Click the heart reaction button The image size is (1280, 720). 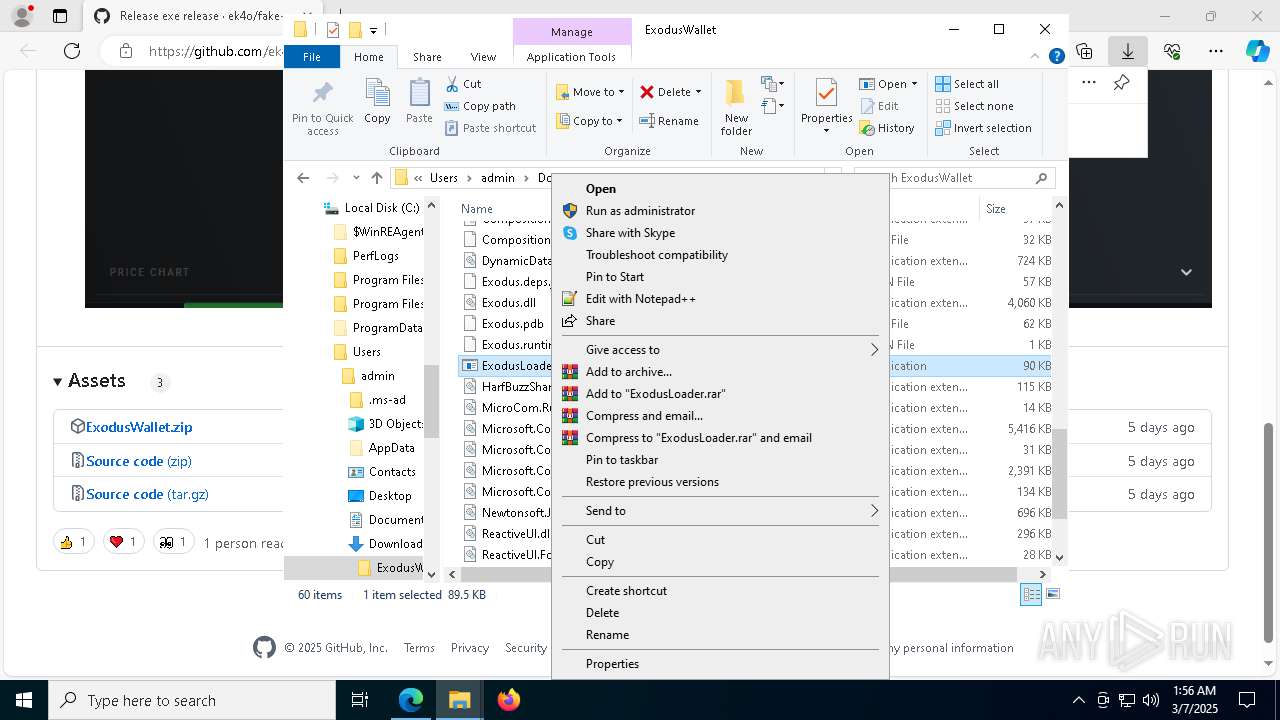tap(124, 542)
